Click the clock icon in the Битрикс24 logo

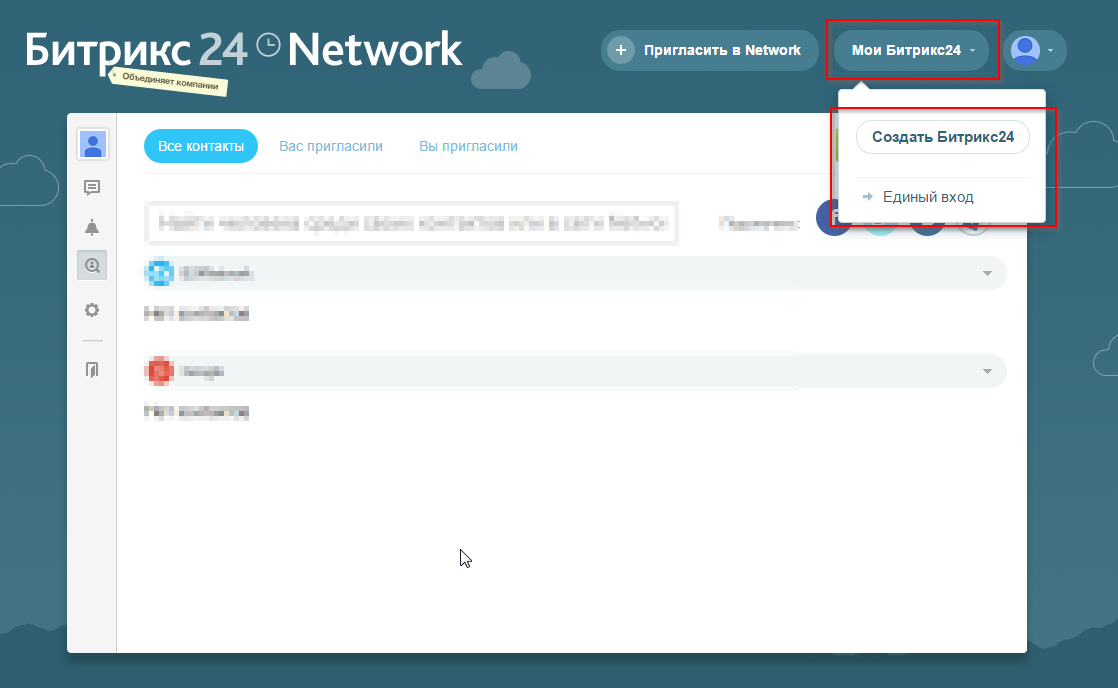click(x=268, y=46)
